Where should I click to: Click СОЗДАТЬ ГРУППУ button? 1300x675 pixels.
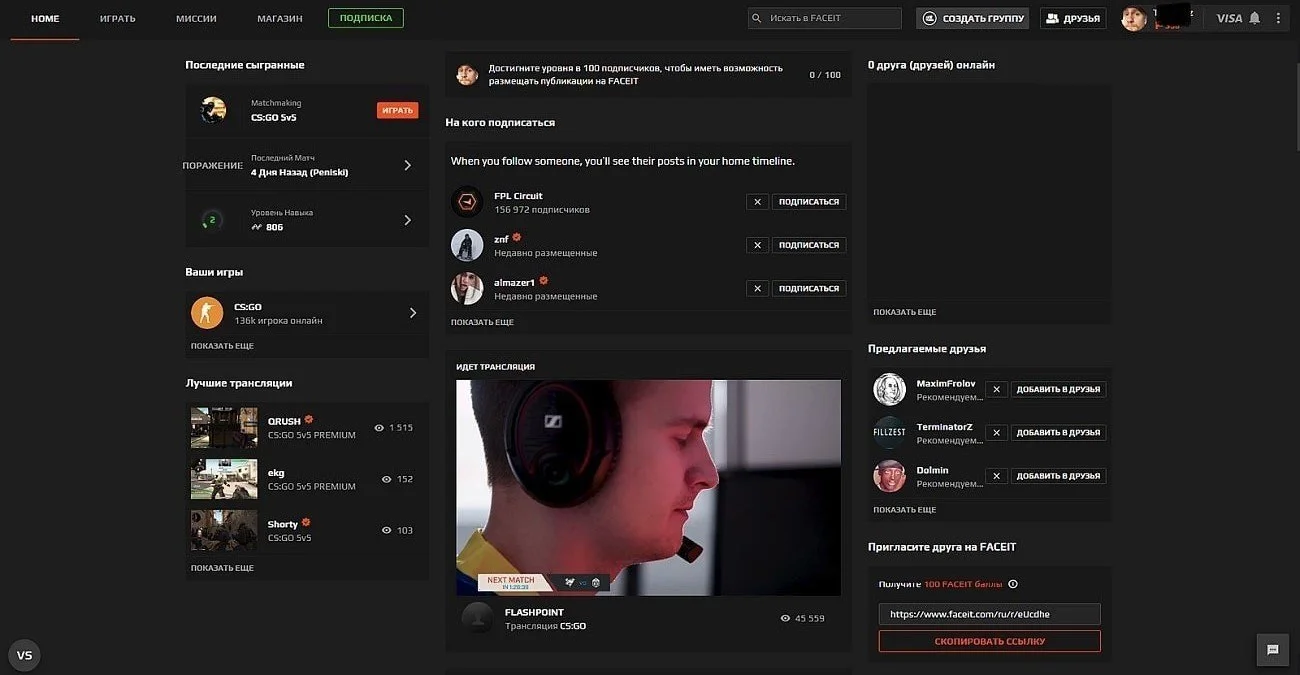click(x=972, y=18)
